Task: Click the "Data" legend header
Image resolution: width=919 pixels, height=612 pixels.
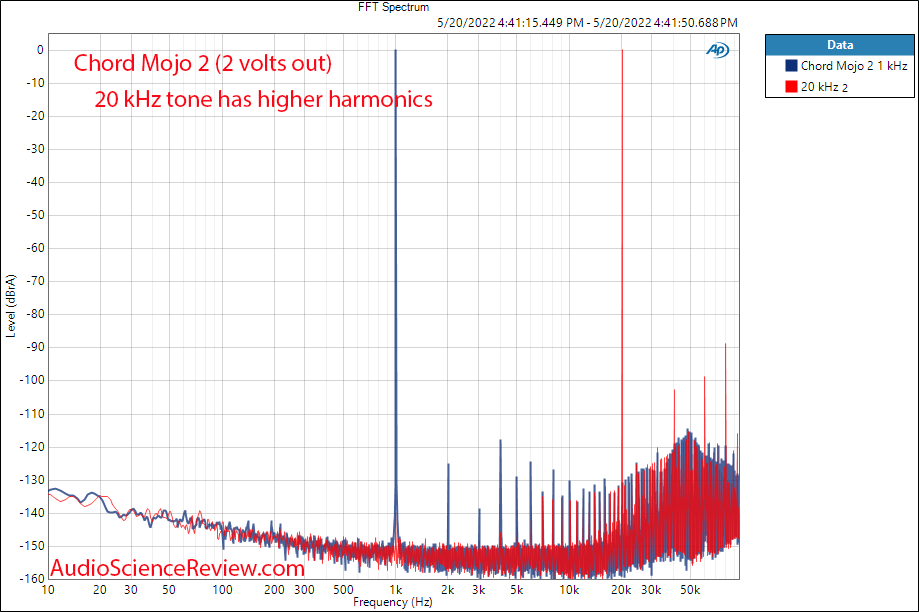Action: click(x=840, y=45)
